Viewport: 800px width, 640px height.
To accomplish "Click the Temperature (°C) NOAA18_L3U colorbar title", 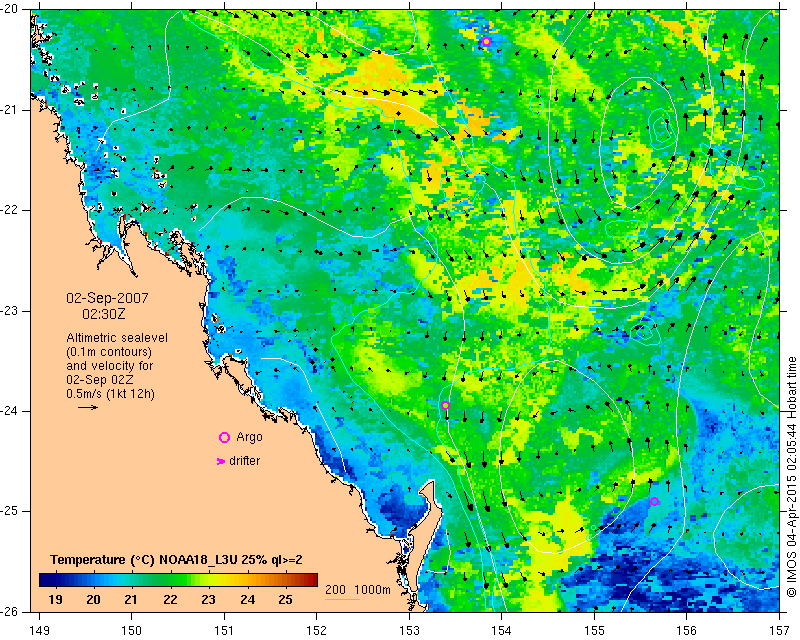I will [177, 560].
